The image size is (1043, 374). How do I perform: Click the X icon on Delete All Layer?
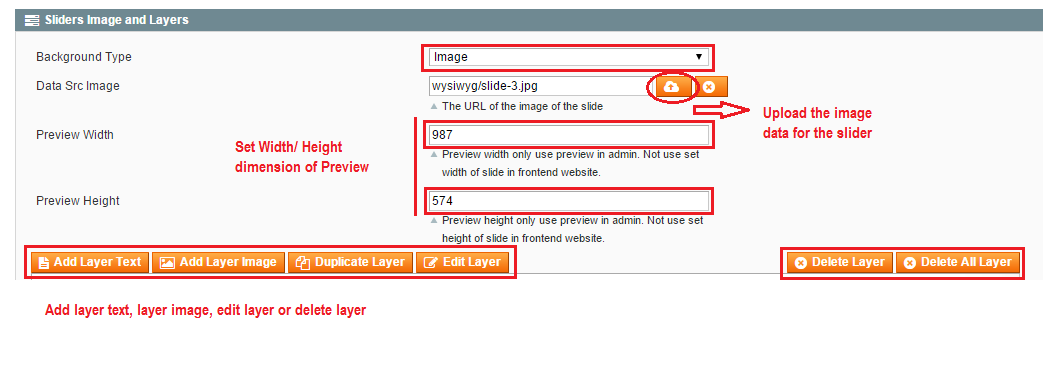[910, 263]
